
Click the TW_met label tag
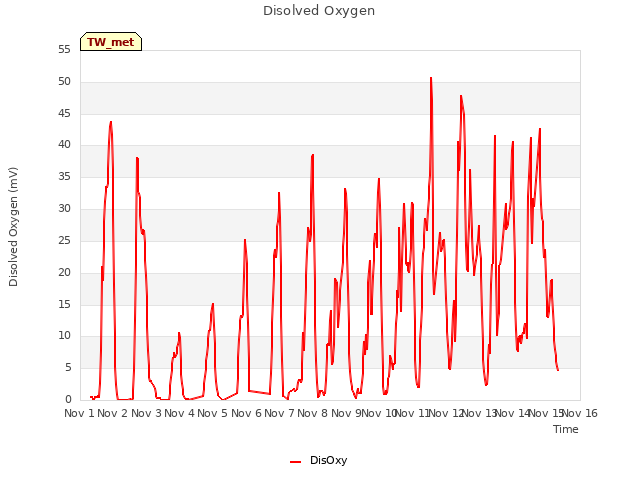111,42
